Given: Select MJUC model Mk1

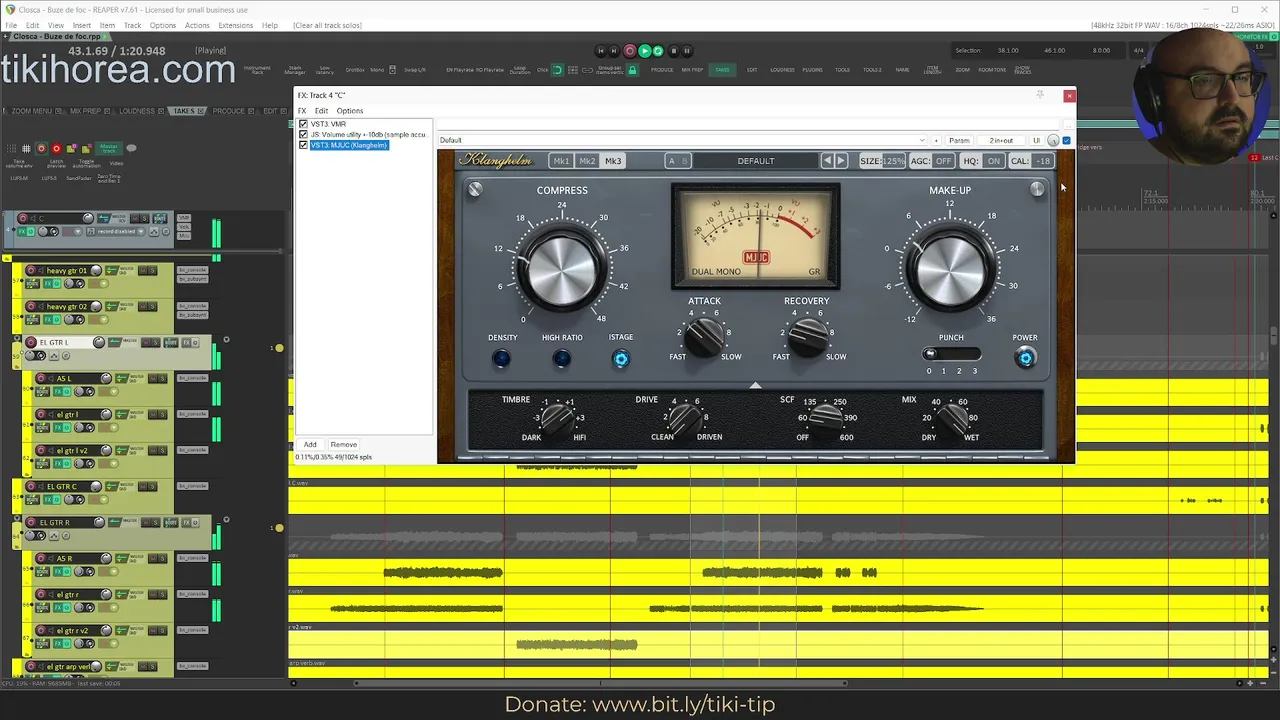Looking at the screenshot, I should pyautogui.click(x=561, y=161).
